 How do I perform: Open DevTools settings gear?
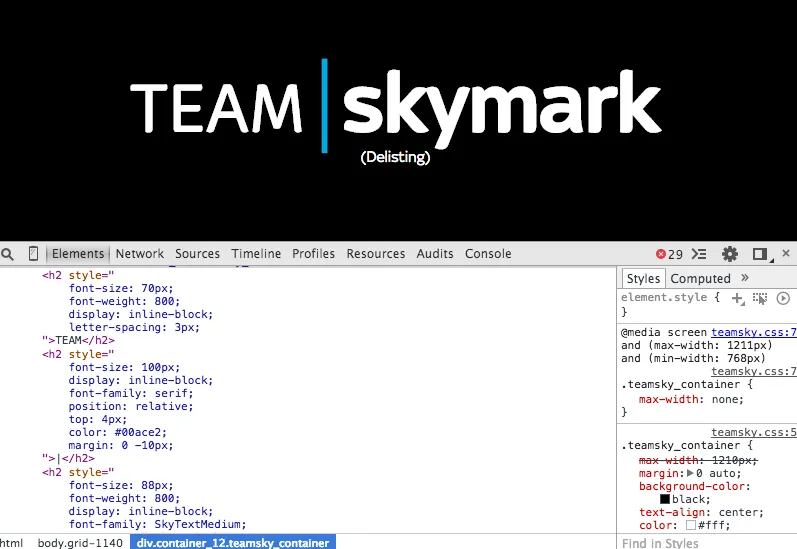pos(730,254)
